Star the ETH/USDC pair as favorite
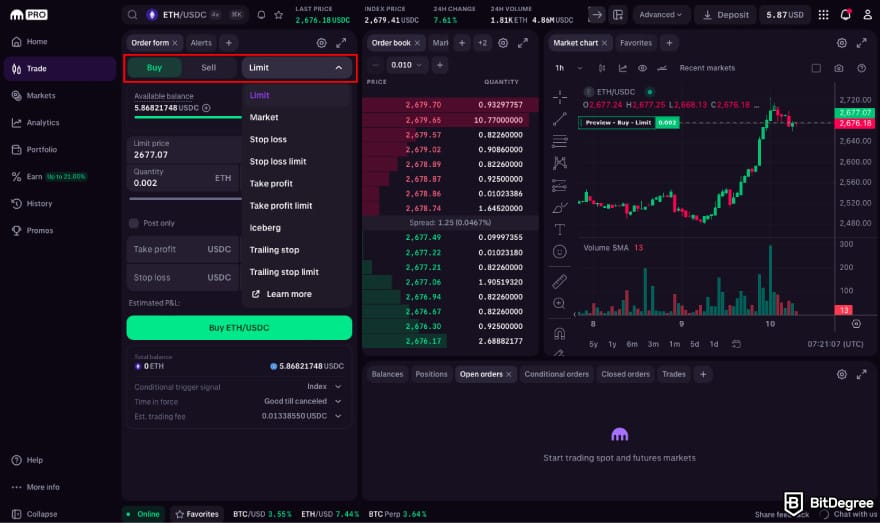The image size is (880, 523). 278,15
